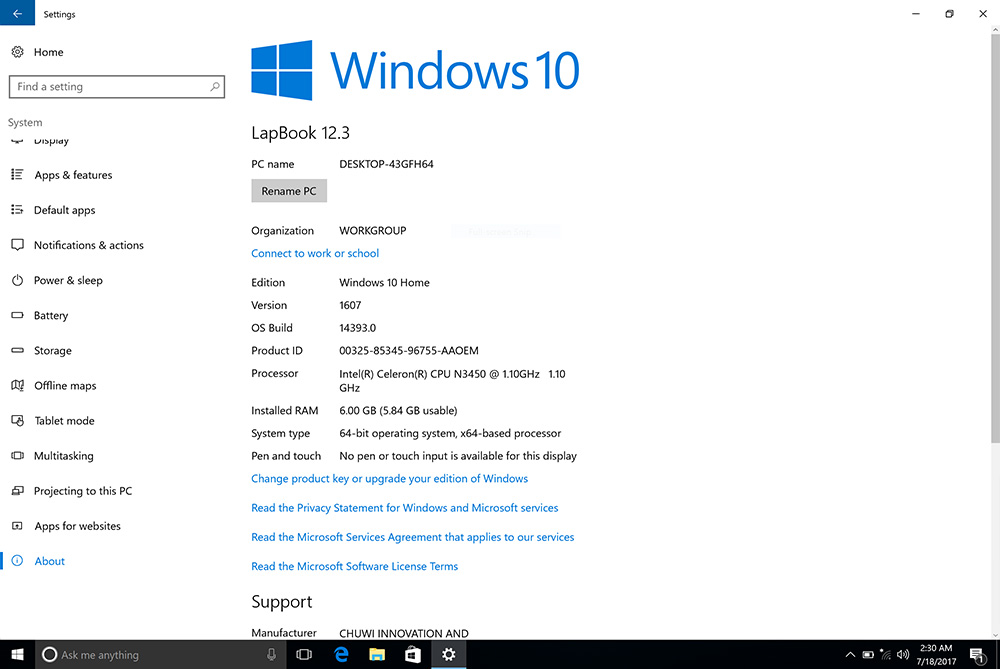Screen dimensions: 1000x669
Task: Click the Find a setting field
Action: [117, 87]
